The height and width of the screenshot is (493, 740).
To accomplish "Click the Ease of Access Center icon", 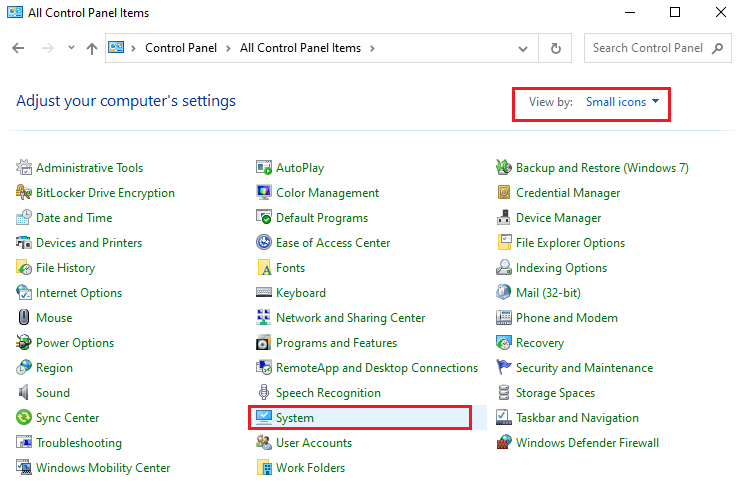I will [x=264, y=242].
